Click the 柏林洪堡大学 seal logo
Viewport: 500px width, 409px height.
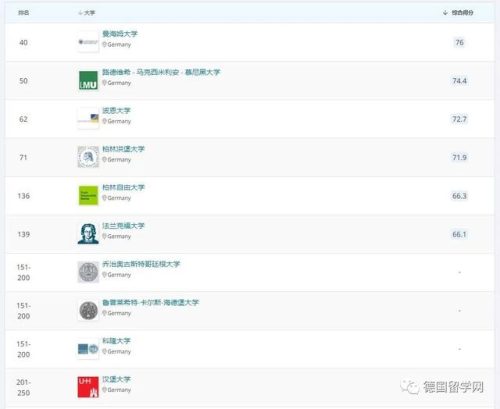[x=88, y=157]
